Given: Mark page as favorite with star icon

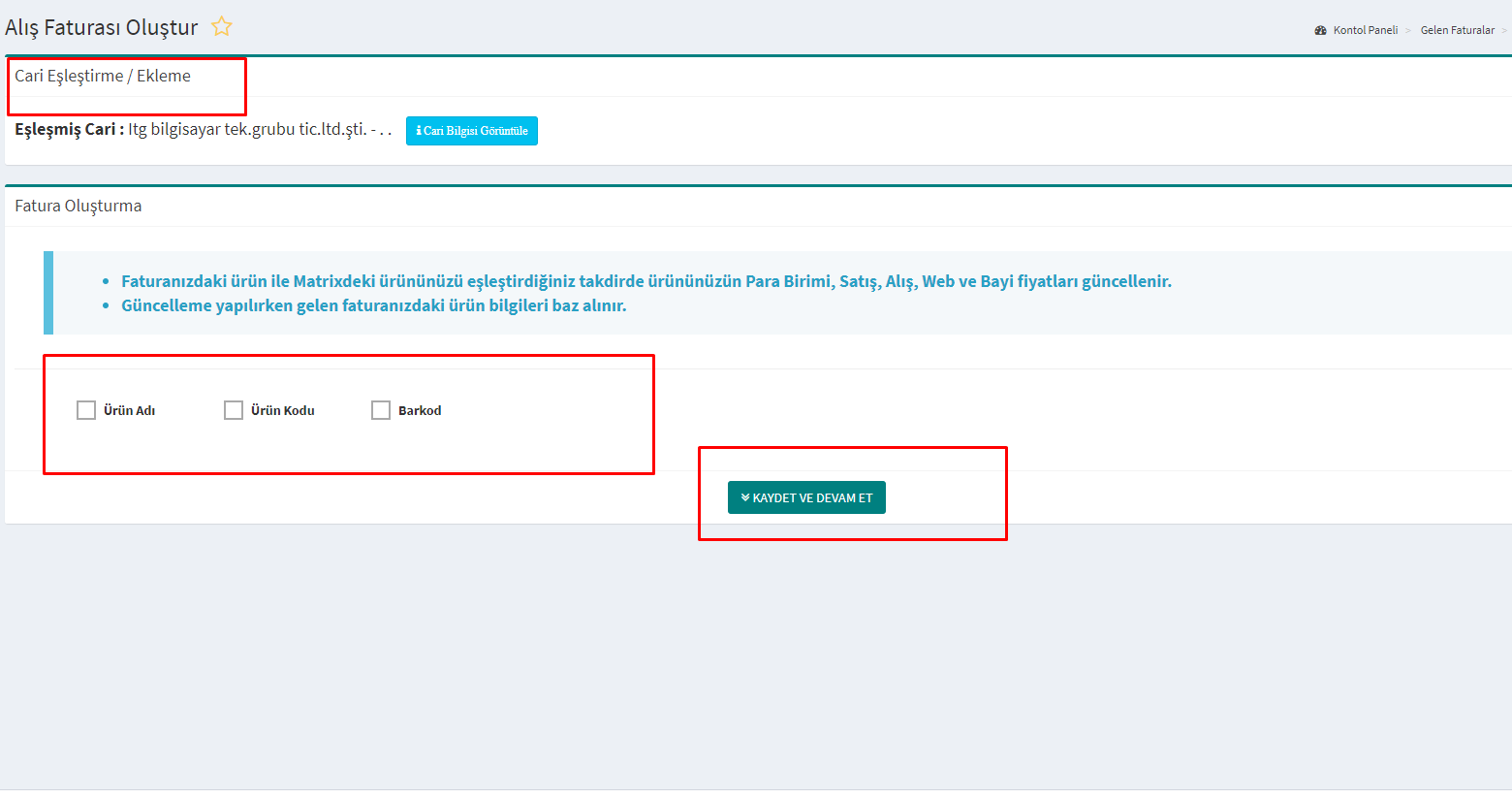Looking at the screenshot, I should click(x=222, y=27).
